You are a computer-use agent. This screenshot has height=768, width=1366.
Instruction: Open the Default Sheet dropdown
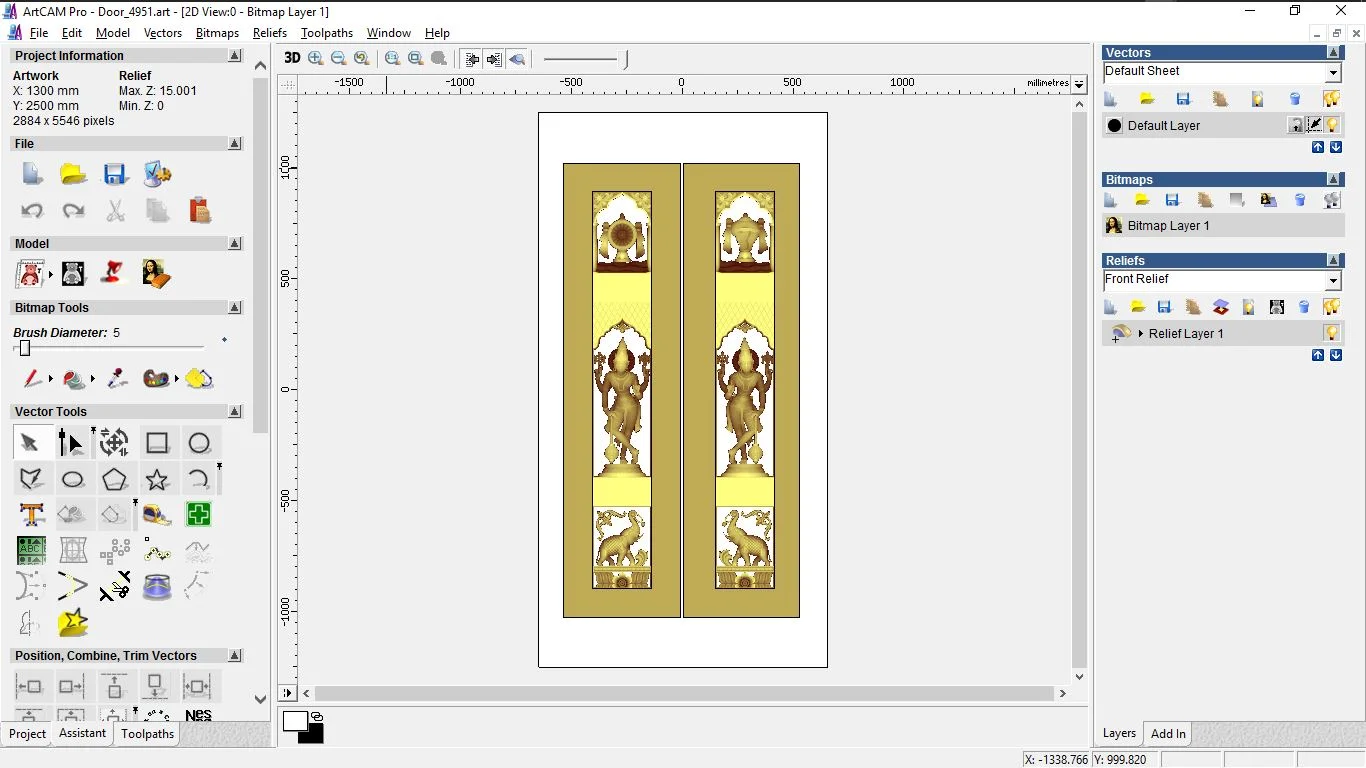1333,73
